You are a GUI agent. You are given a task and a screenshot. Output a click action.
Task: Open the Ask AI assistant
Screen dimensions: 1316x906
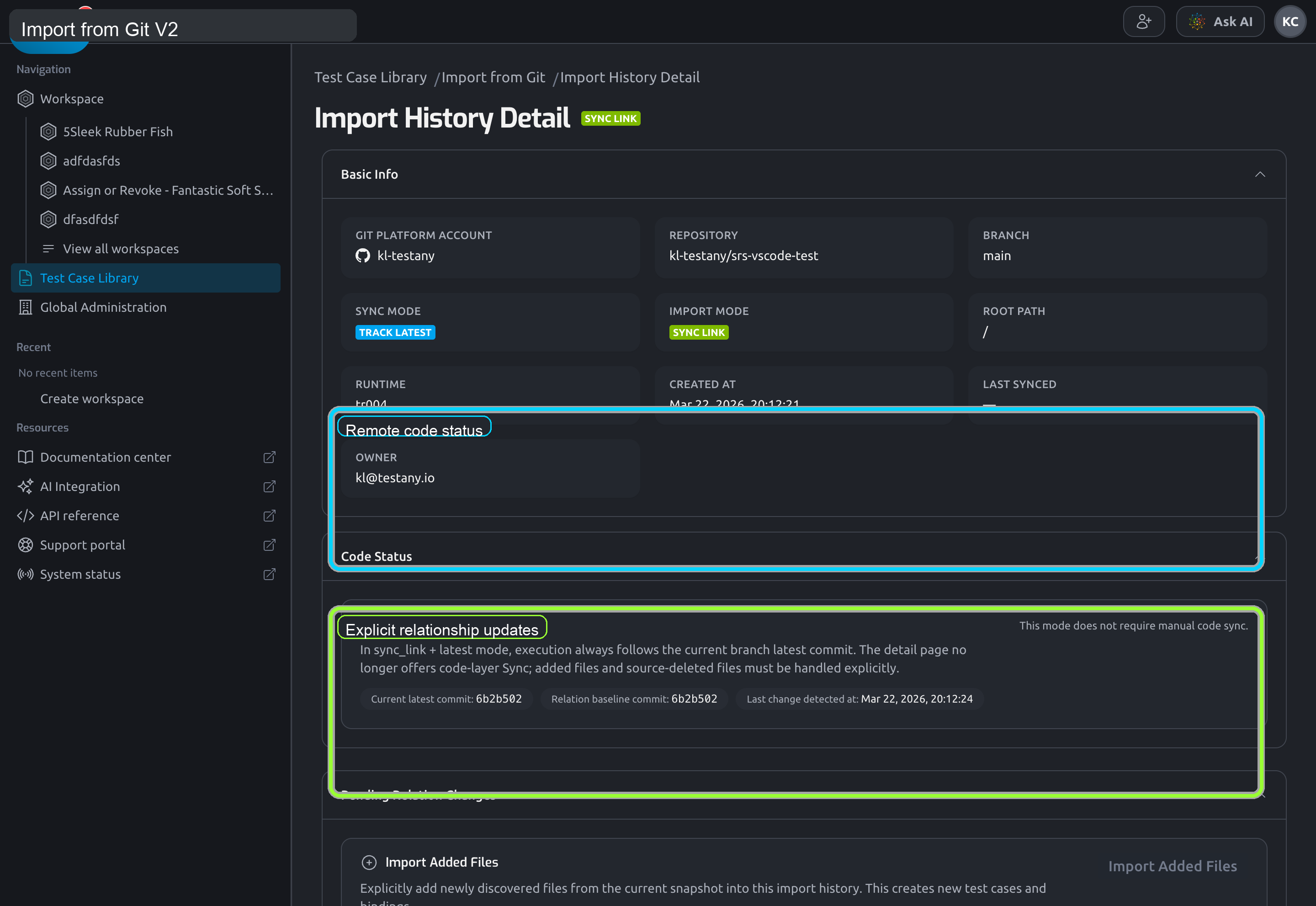tap(1220, 21)
